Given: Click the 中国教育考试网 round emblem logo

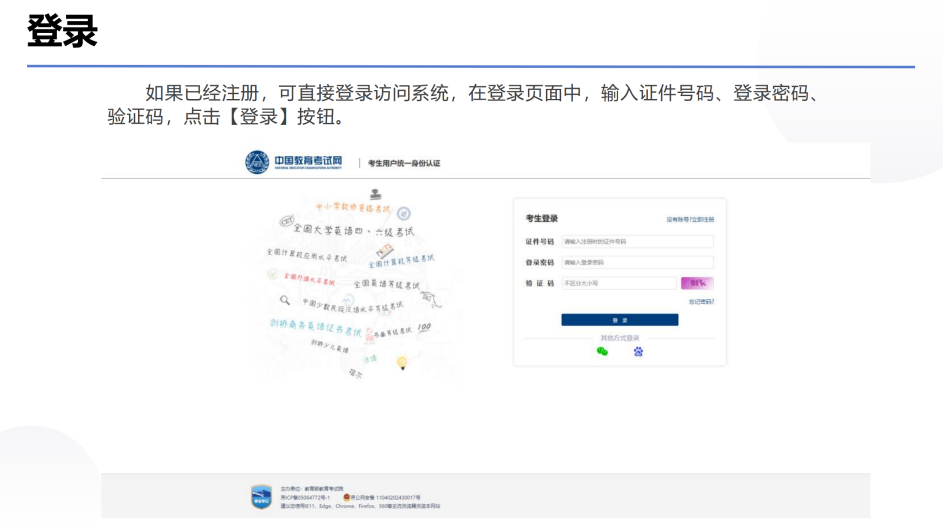Looking at the screenshot, I should coord(257,162).
